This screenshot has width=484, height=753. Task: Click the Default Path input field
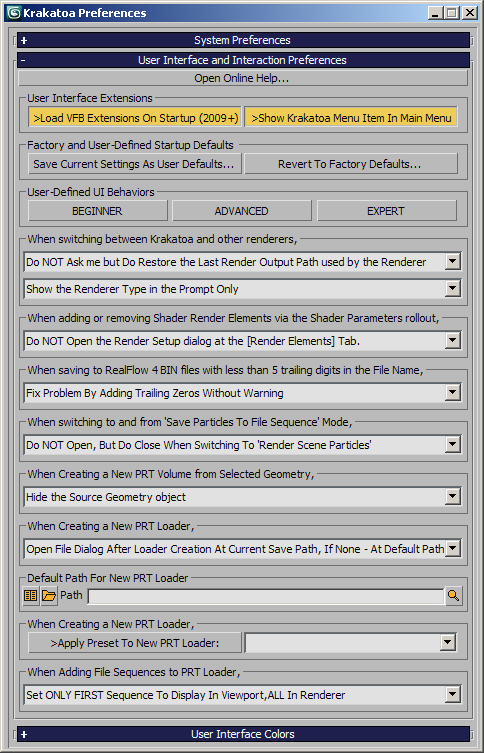pyautogui.click(x=266, y=596)
